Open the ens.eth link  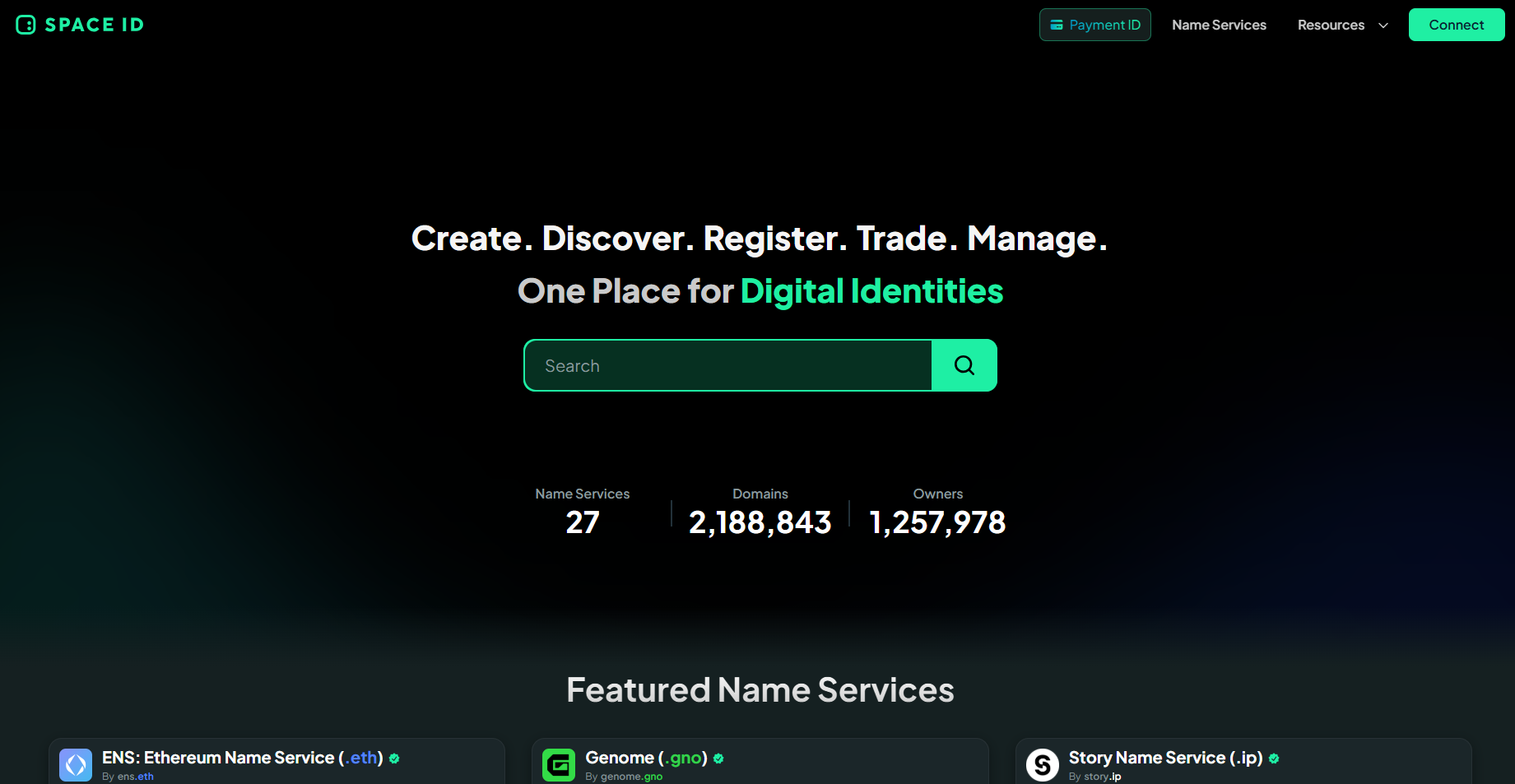click(134, 776)
